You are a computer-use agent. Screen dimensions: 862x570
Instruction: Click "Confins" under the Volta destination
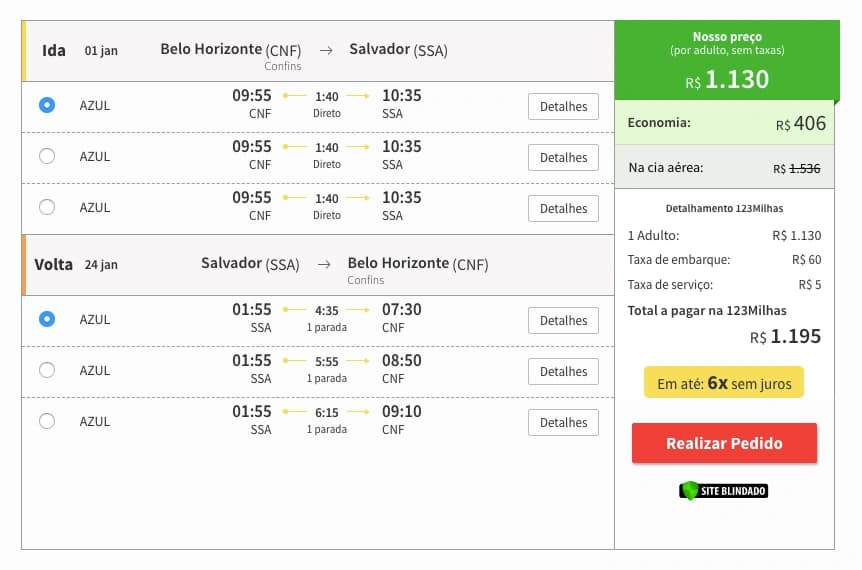point(366,280)
